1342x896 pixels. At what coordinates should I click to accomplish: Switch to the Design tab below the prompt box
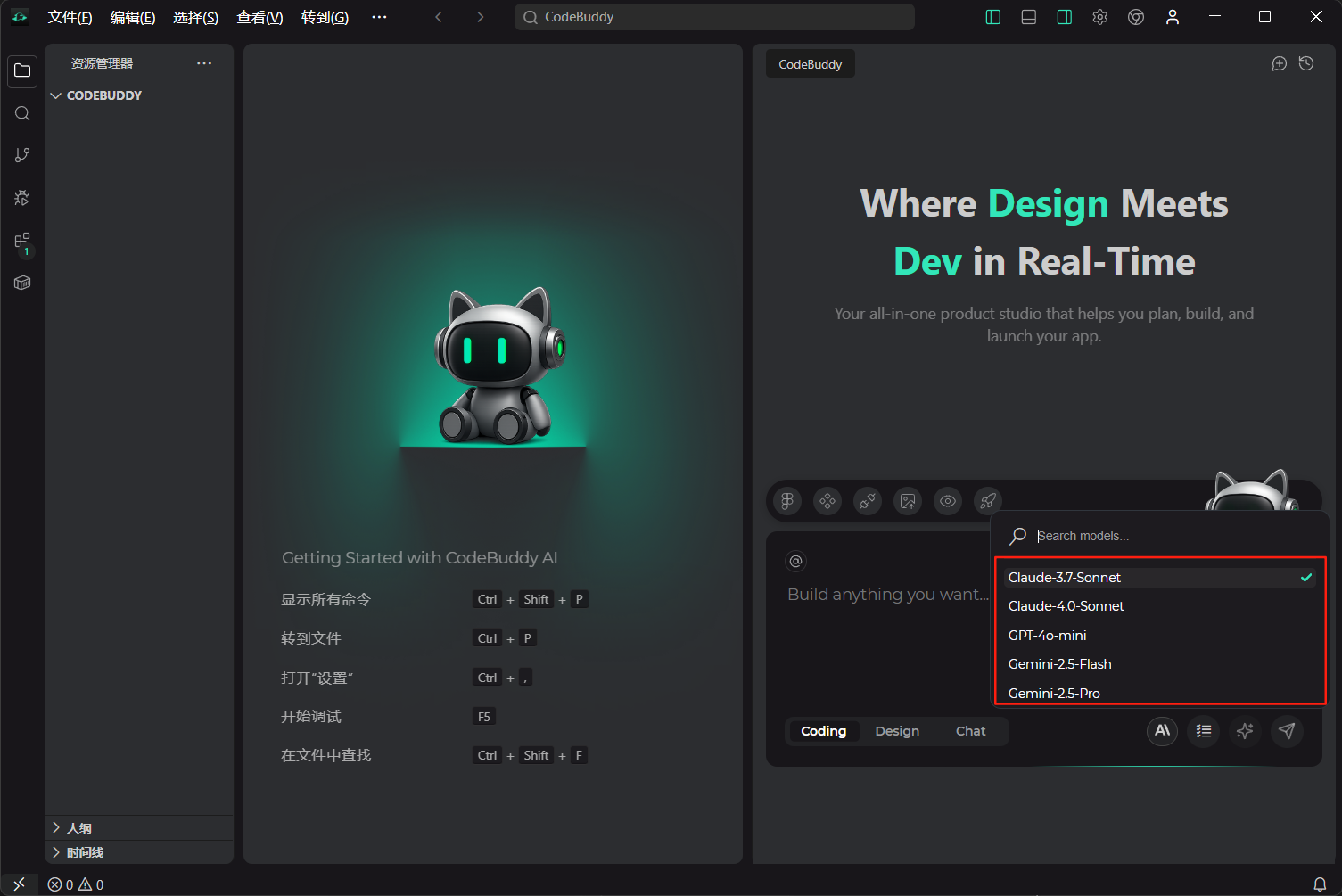coord(897,731)
